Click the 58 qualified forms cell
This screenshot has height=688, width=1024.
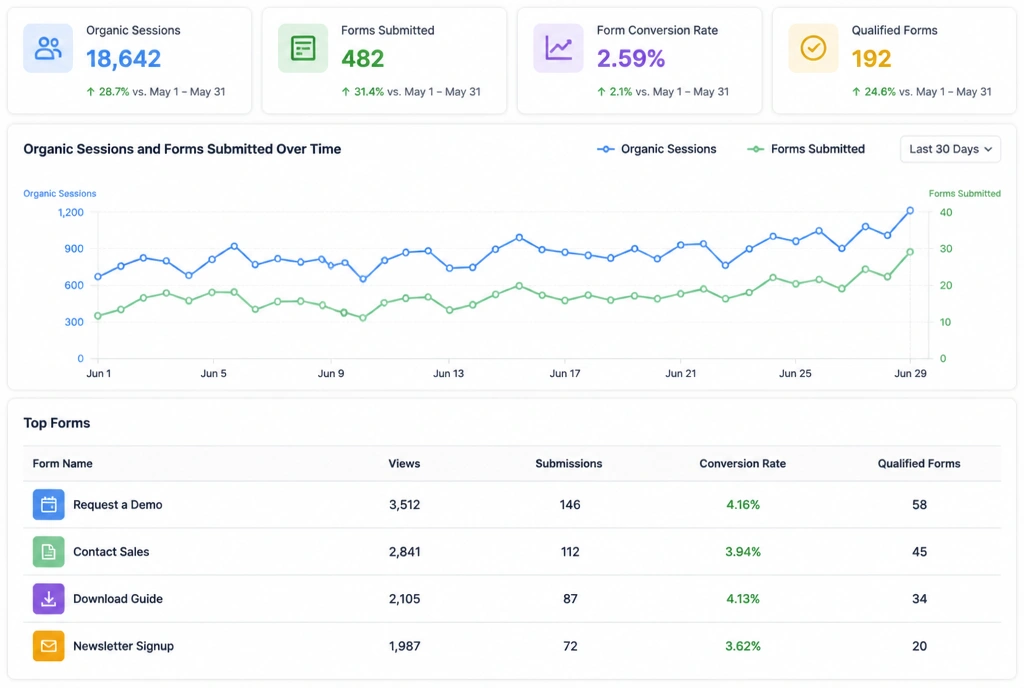920,505
